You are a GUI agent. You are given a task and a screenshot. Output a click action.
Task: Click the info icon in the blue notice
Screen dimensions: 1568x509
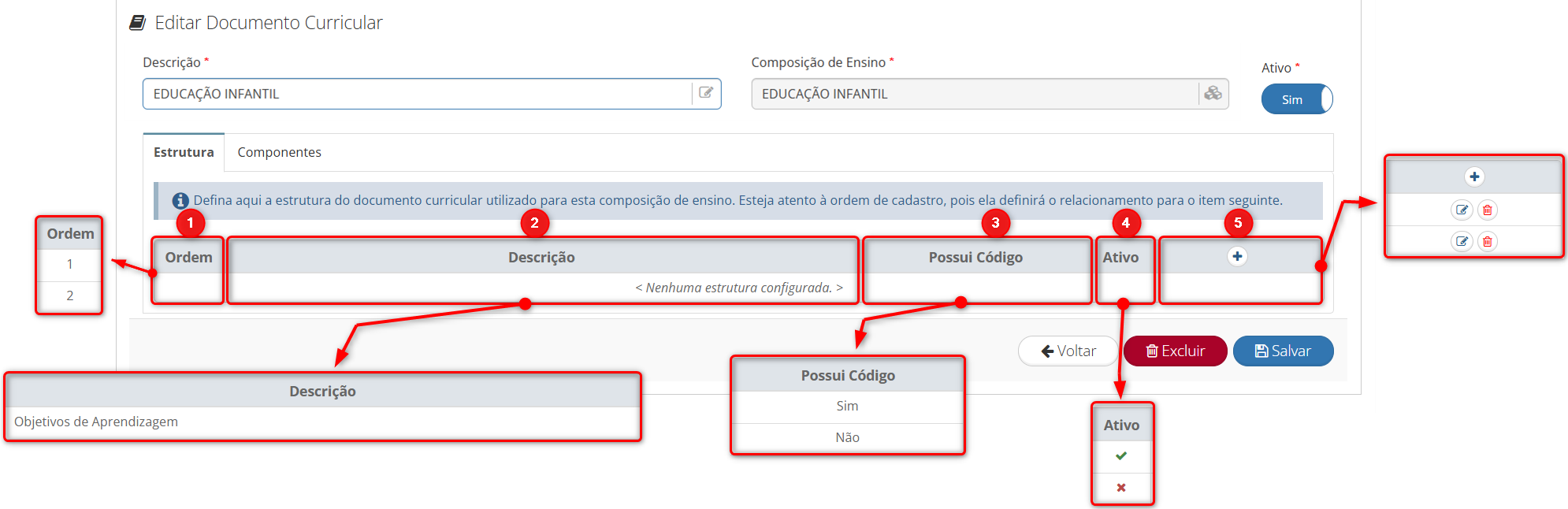coord(180,201)
